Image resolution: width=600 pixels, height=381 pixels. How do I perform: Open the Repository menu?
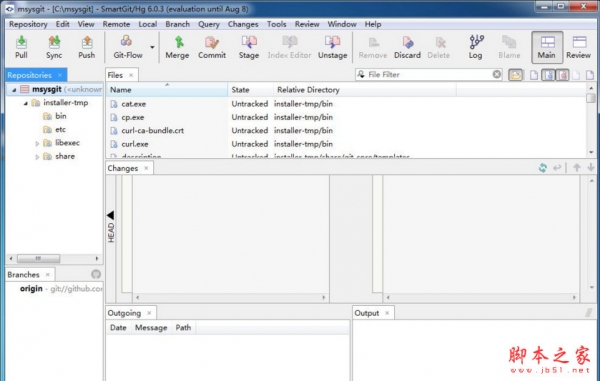click(28, 24)
